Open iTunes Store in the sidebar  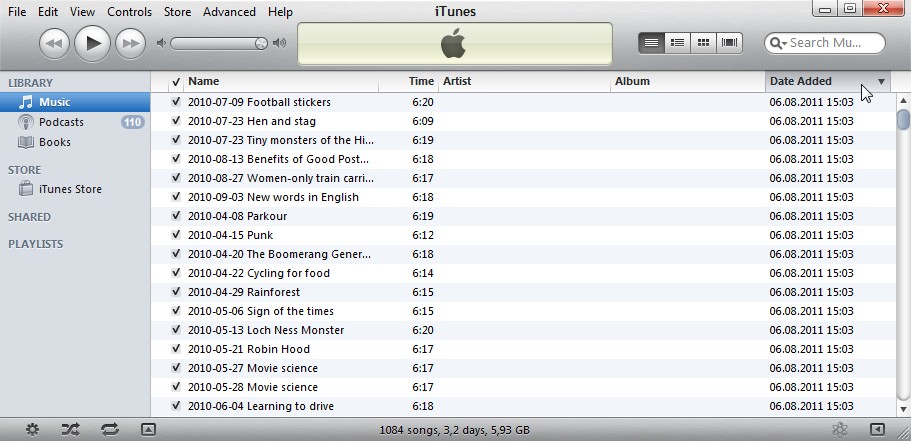(x=75, y=189)
